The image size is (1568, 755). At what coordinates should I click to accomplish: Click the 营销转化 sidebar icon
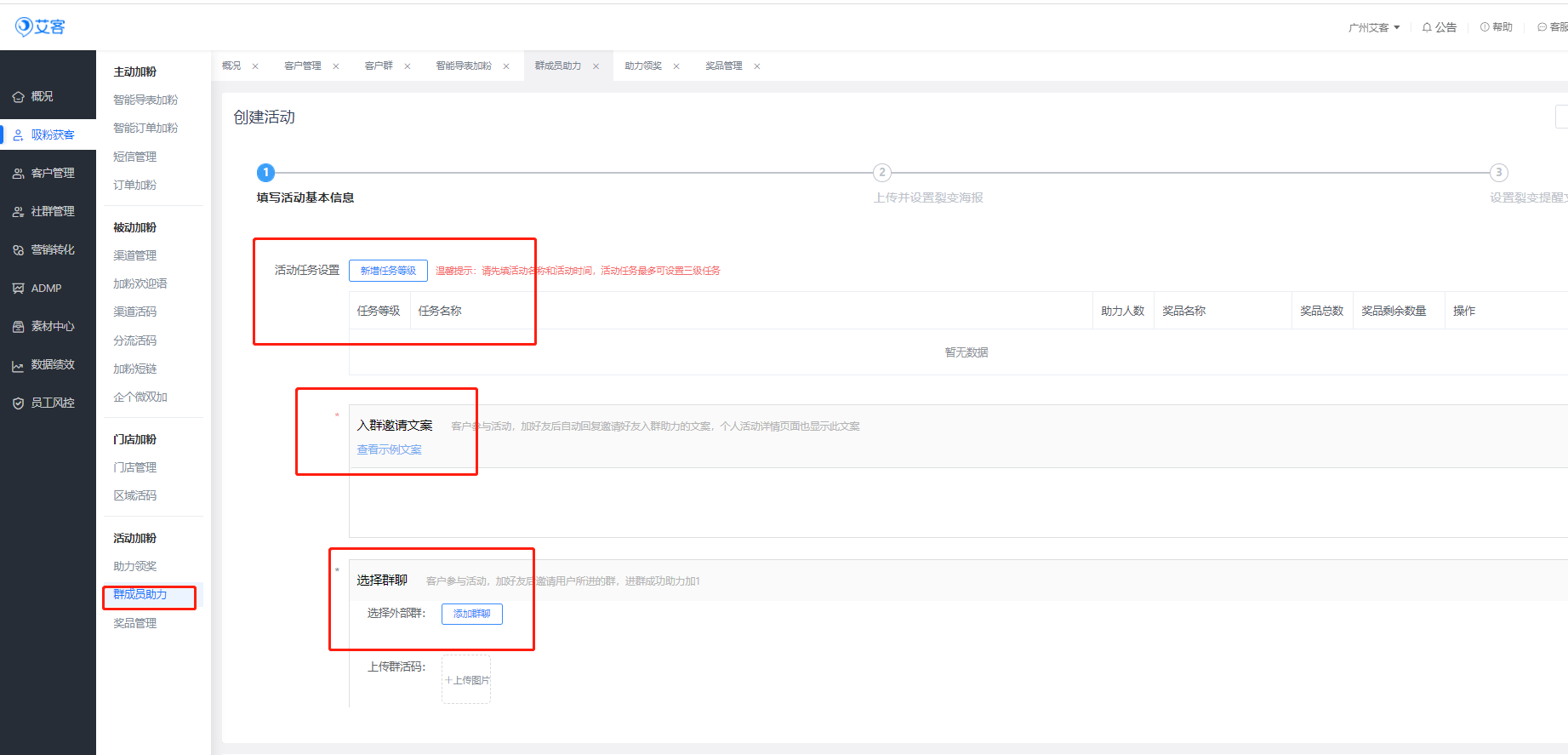18,250
